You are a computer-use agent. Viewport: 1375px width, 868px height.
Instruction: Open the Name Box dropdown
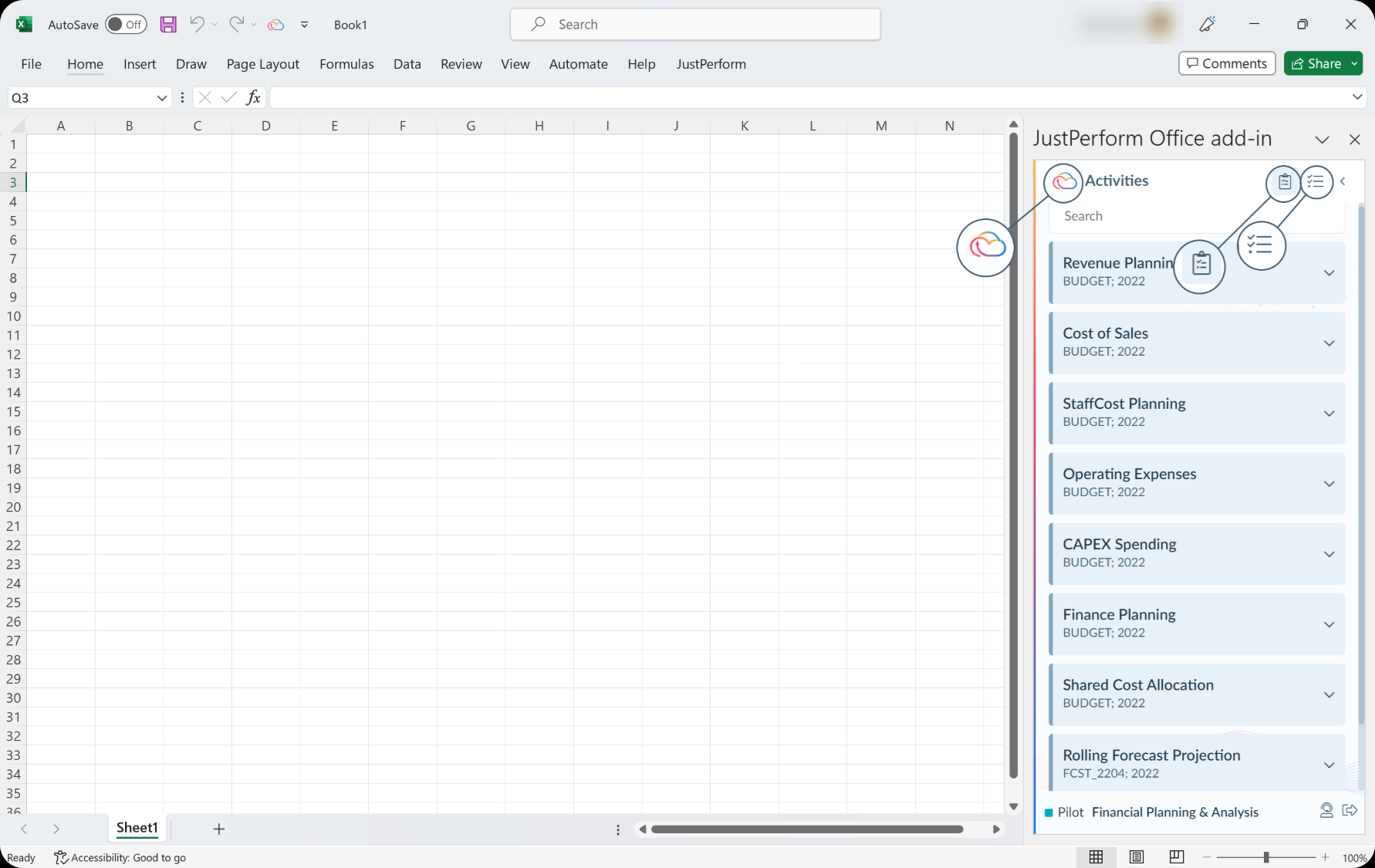[161, 97]
